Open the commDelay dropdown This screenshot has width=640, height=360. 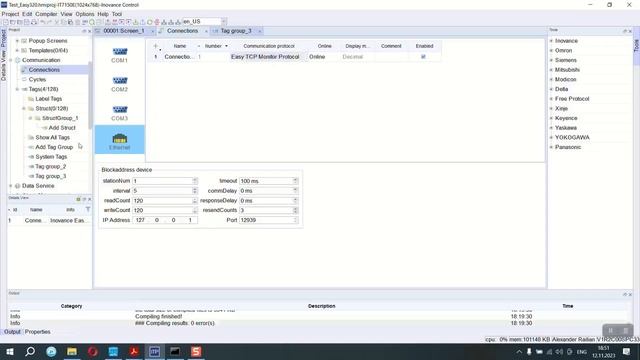click(295, 191)
